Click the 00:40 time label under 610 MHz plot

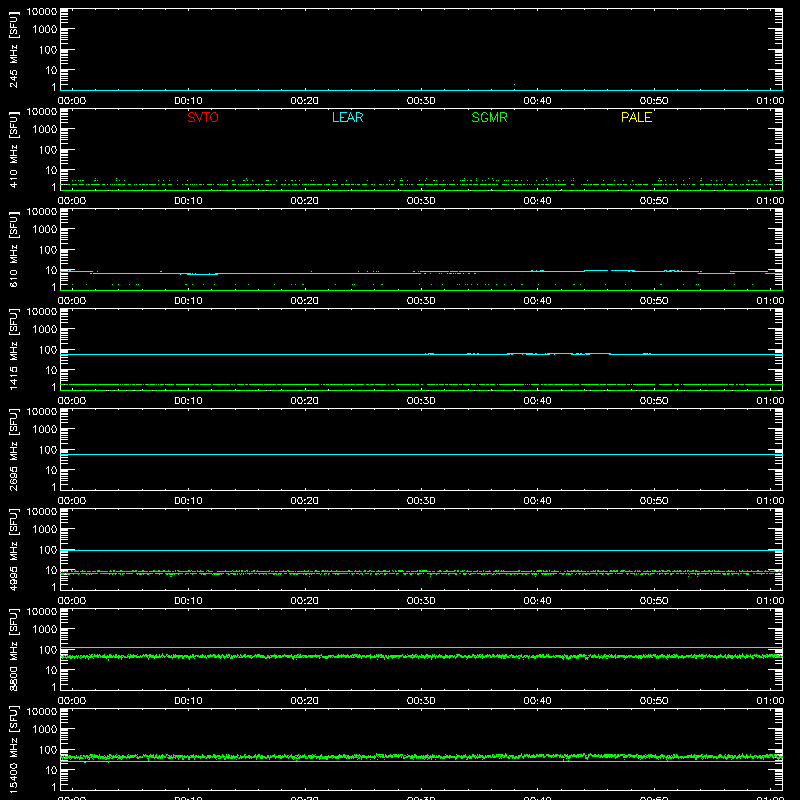tap(537, 301)
